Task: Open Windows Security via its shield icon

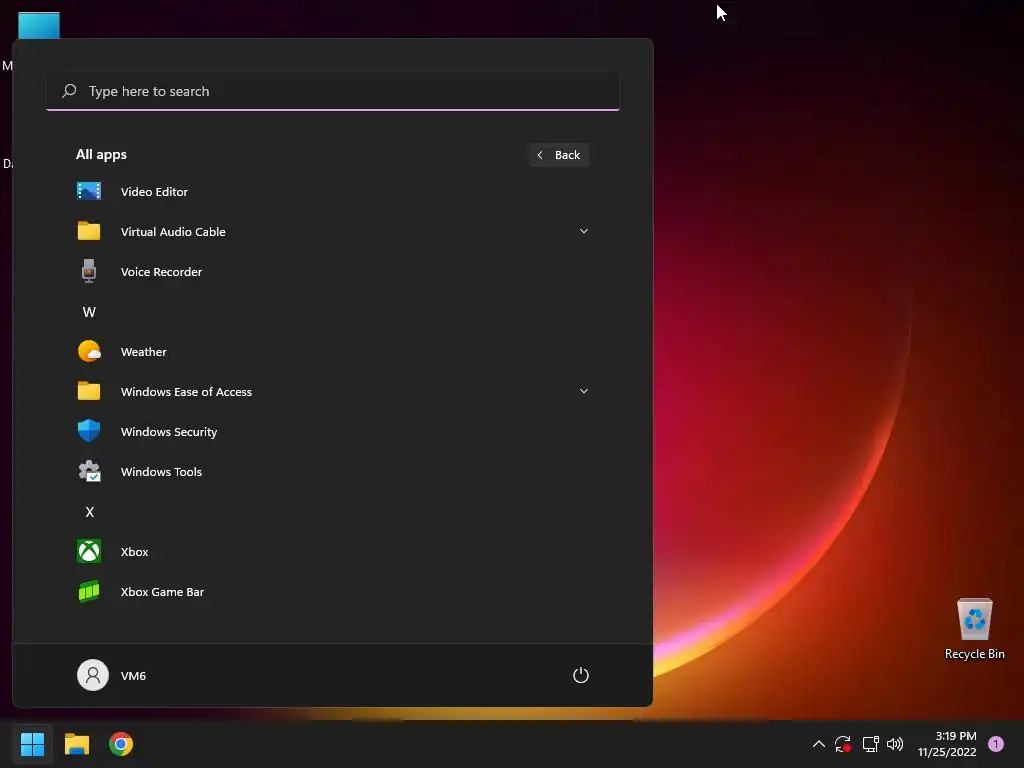Action: [x=89, y=431]
